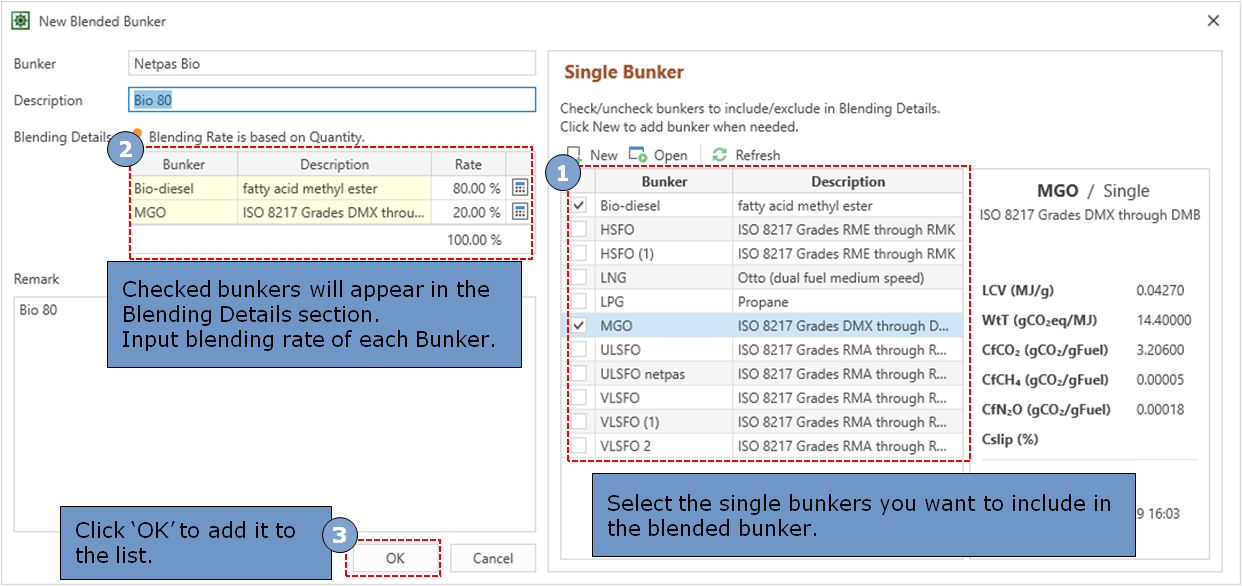Click the Description field with Bio 80
This screenshot has width=1242, height=586.
pyautogui.click(x=332, y=100)
